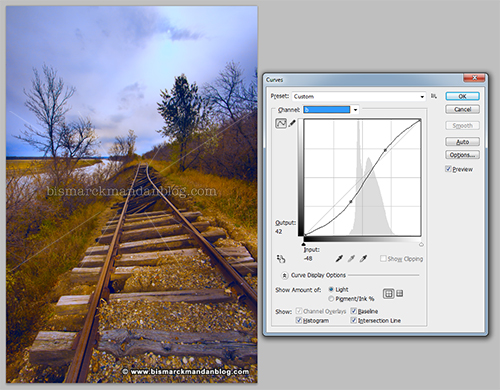Open preset options icon beside Preset
This screenshot has width=500, height=390.
[x=434, y=96]
